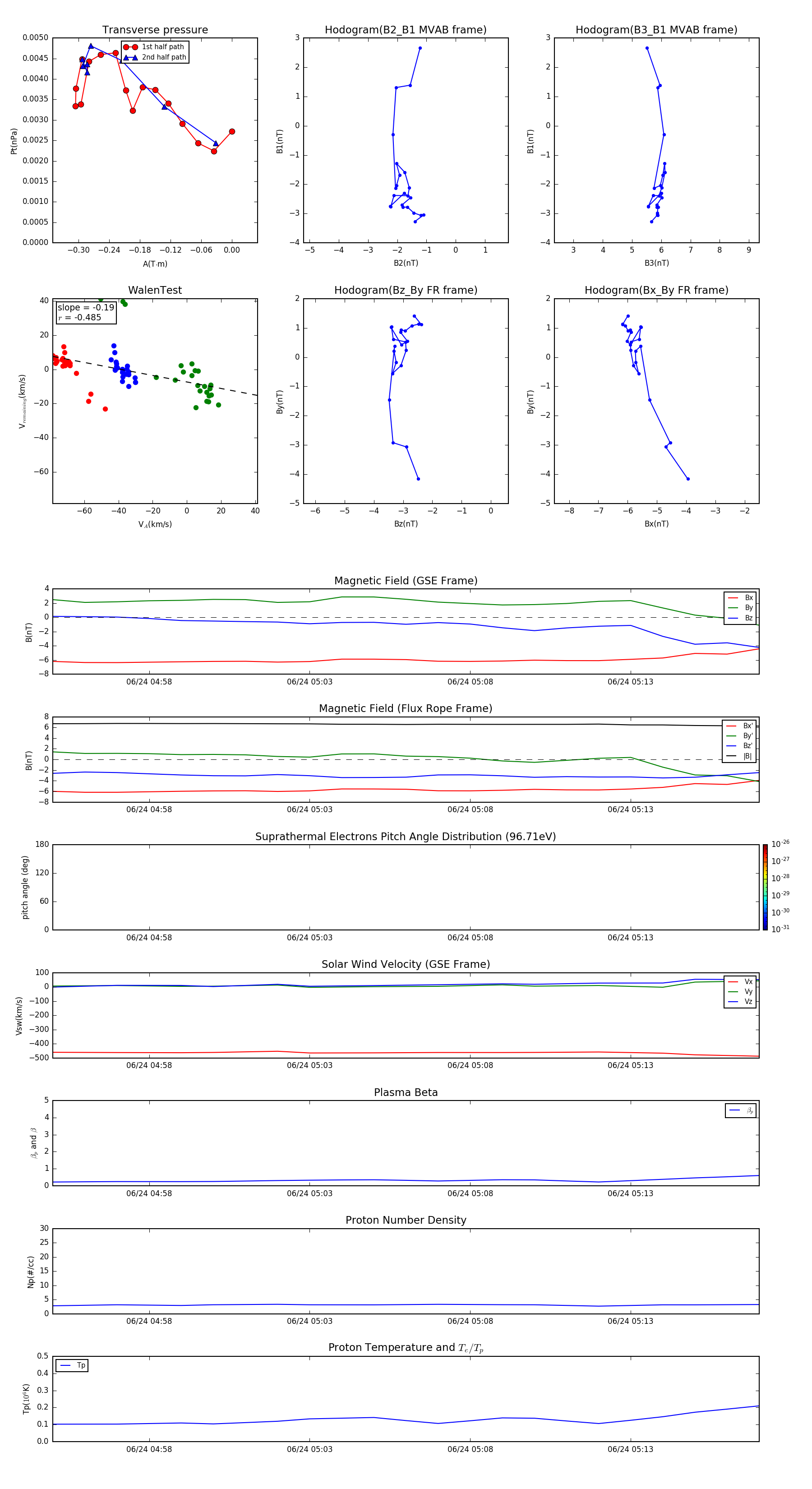Click the 'Magnetic Field (GSE Frame)' title
The width and height of the screenshot is (812, 1489).
[406, 581]
